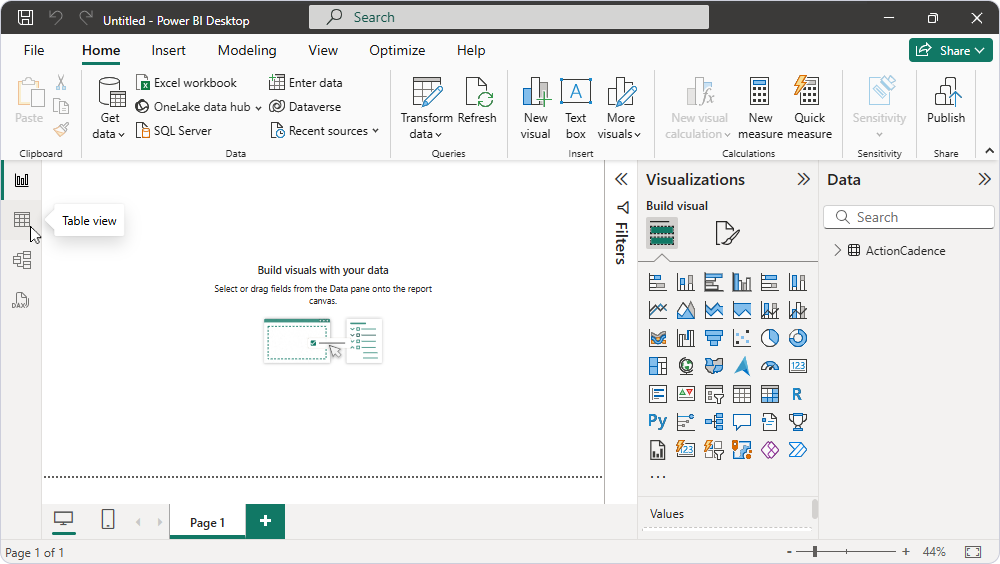Open the Share dropdown button
The image size is (1000, 564).
click(950, 50)
